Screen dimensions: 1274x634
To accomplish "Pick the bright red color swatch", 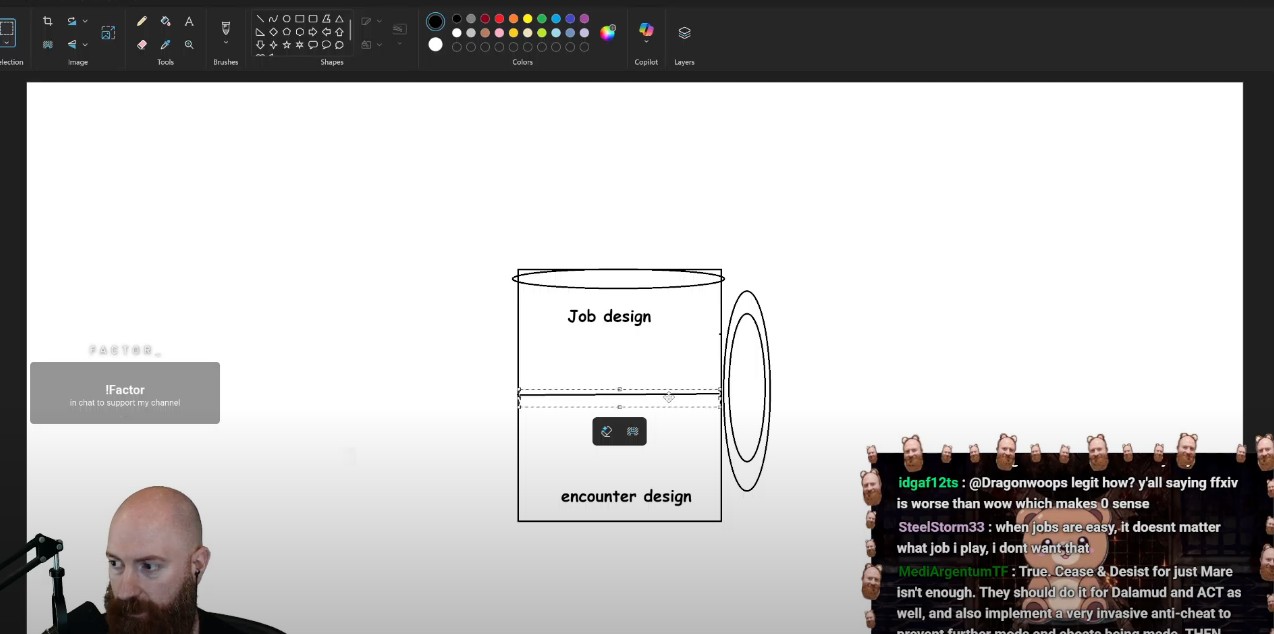I will tap(499, 19).
